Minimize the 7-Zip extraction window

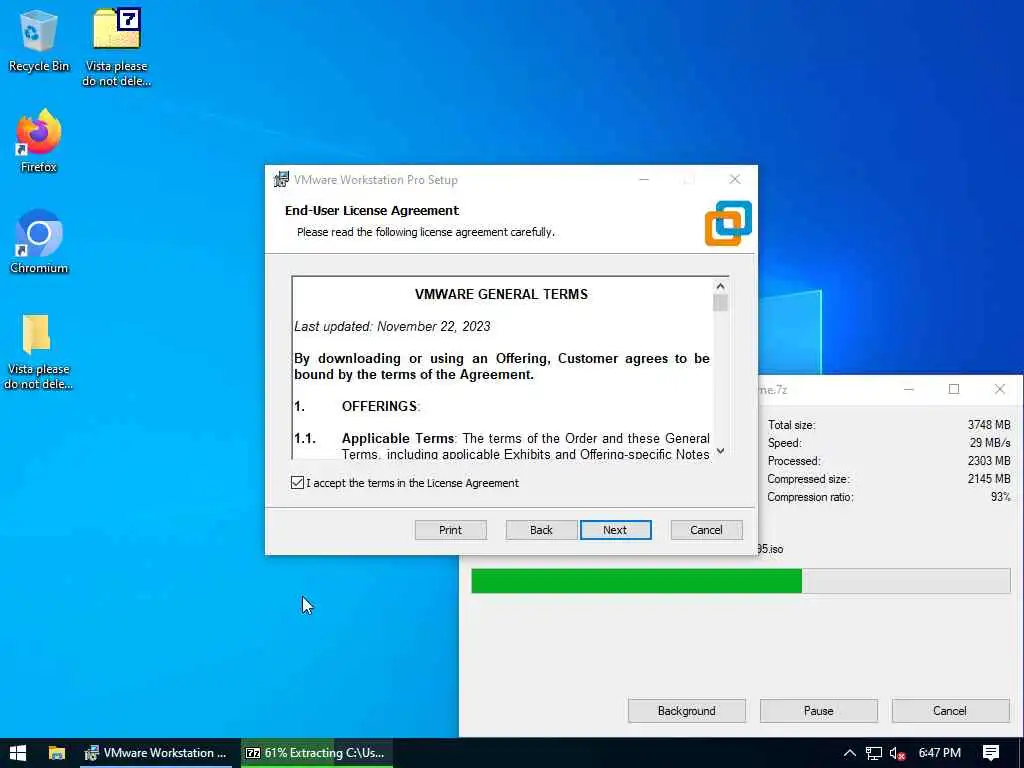pos(908,389)
